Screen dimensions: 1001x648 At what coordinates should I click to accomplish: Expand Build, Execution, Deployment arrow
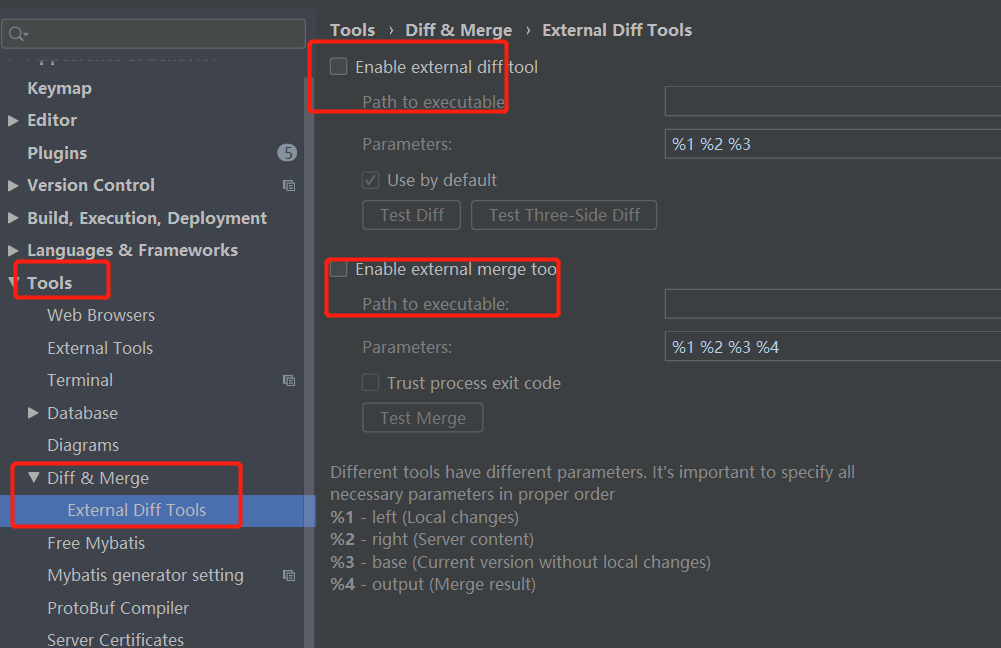pyautogui.click(x=13, y=218)
